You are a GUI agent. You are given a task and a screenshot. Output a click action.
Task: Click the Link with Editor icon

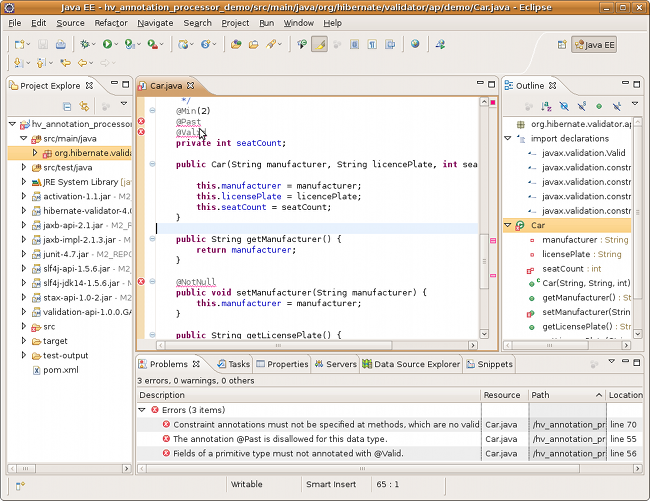[x=85, y=105]
